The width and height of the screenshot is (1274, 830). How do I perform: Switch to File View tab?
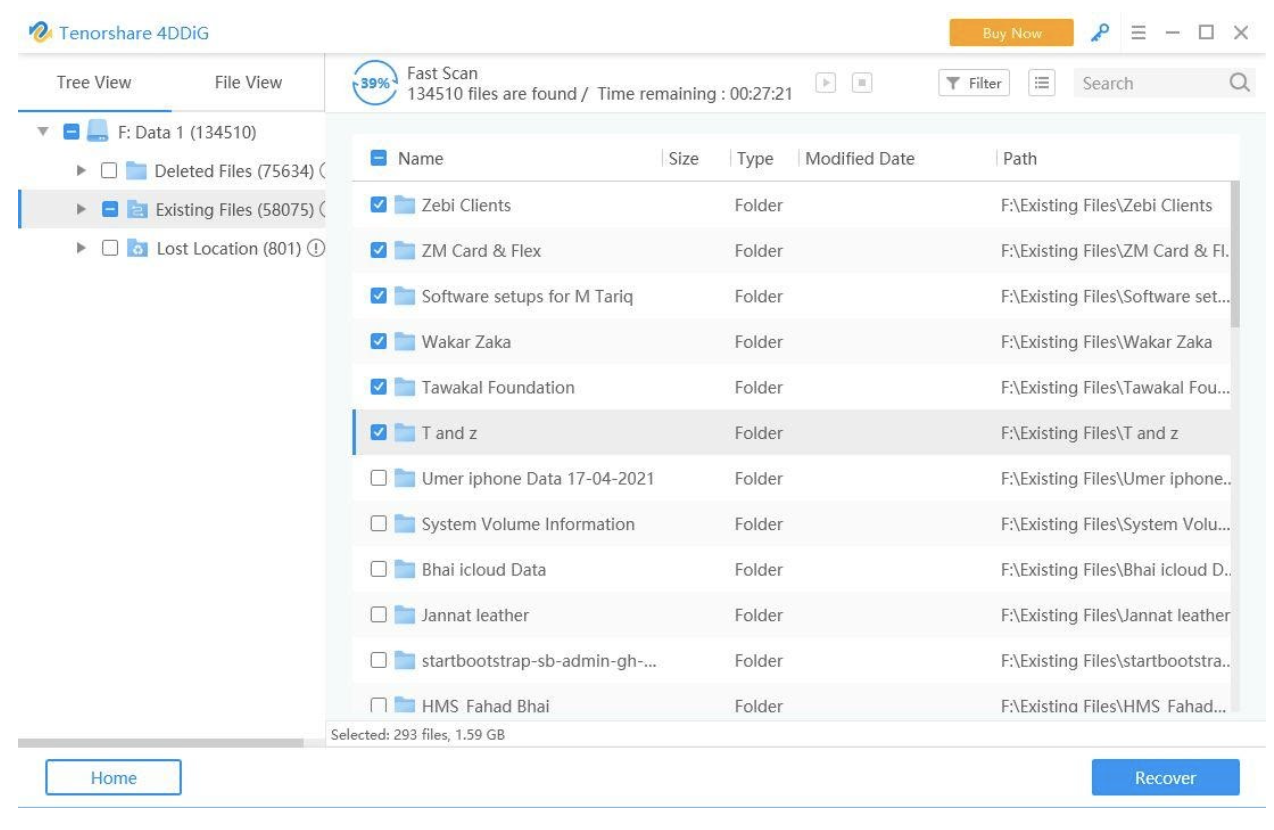tap(248, 83)
